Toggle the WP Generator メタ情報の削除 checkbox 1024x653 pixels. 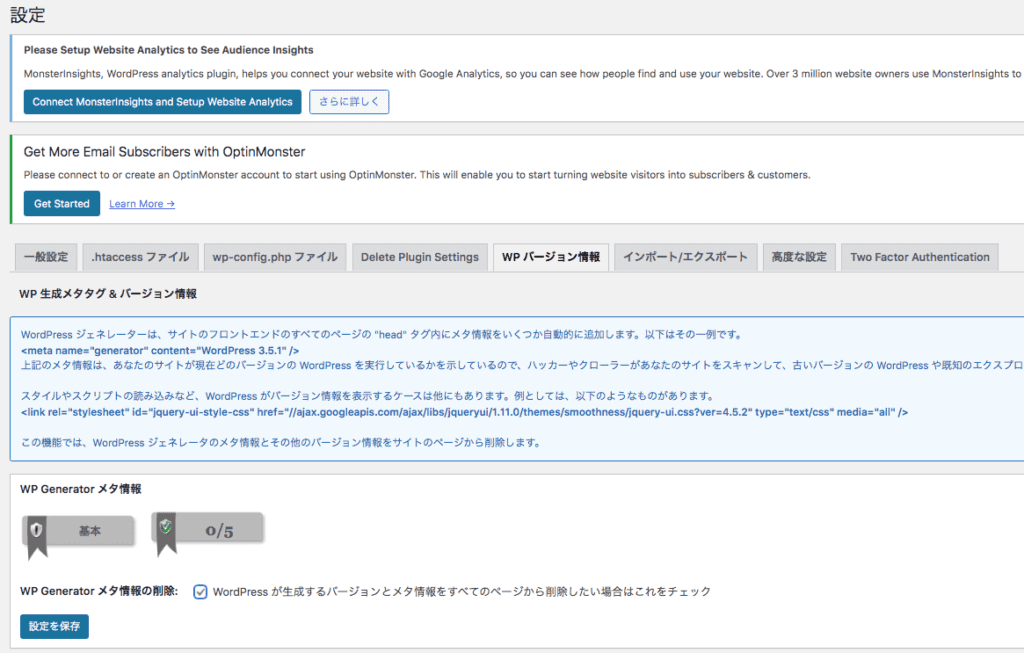click(x=200, y=592)
